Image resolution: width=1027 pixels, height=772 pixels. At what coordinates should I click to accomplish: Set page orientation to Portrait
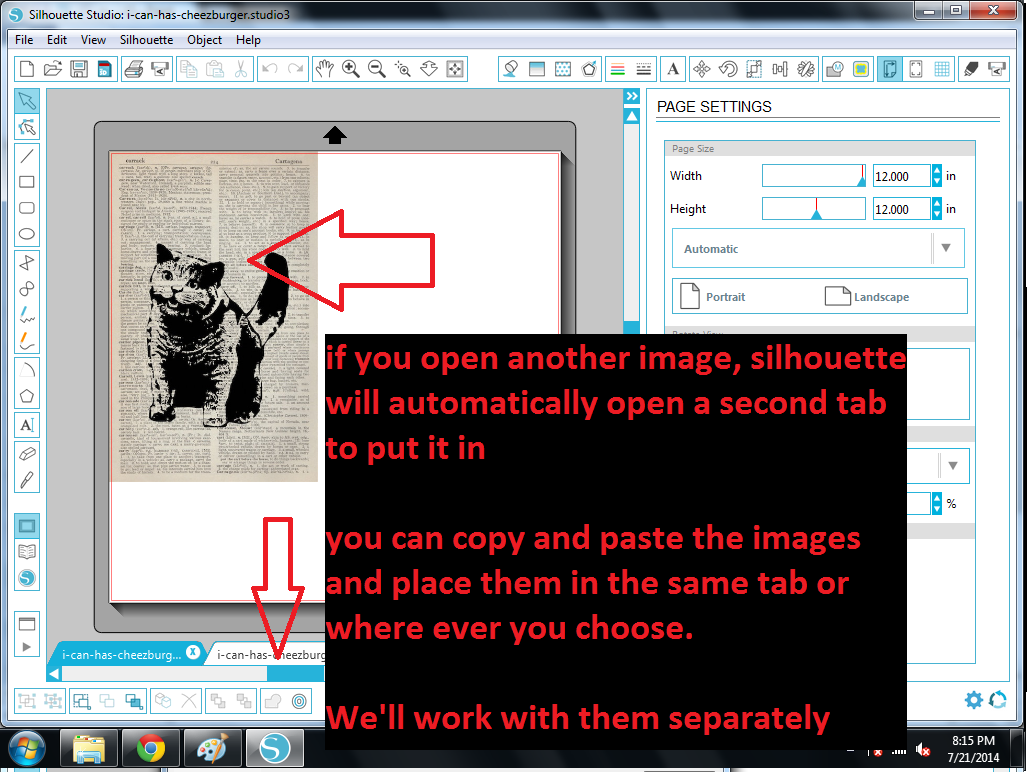(713, 297)
